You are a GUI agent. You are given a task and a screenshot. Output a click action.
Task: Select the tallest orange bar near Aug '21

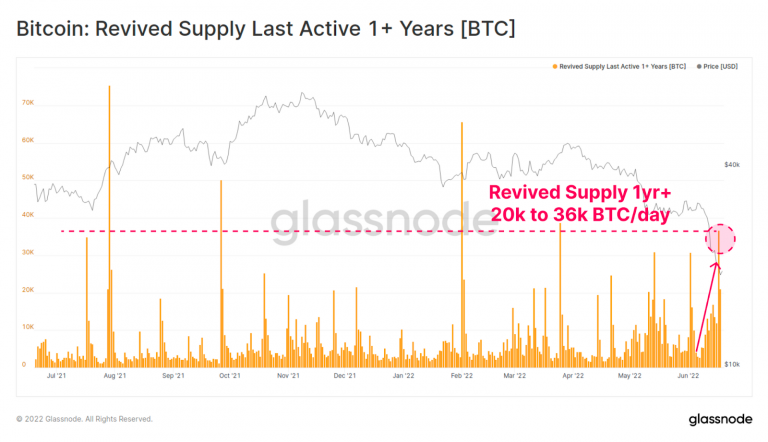[x=109, y=226]
